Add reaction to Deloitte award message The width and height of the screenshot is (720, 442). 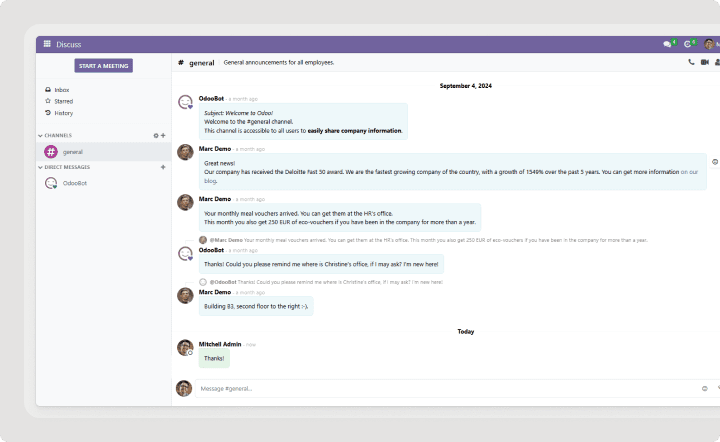point(714,161)
